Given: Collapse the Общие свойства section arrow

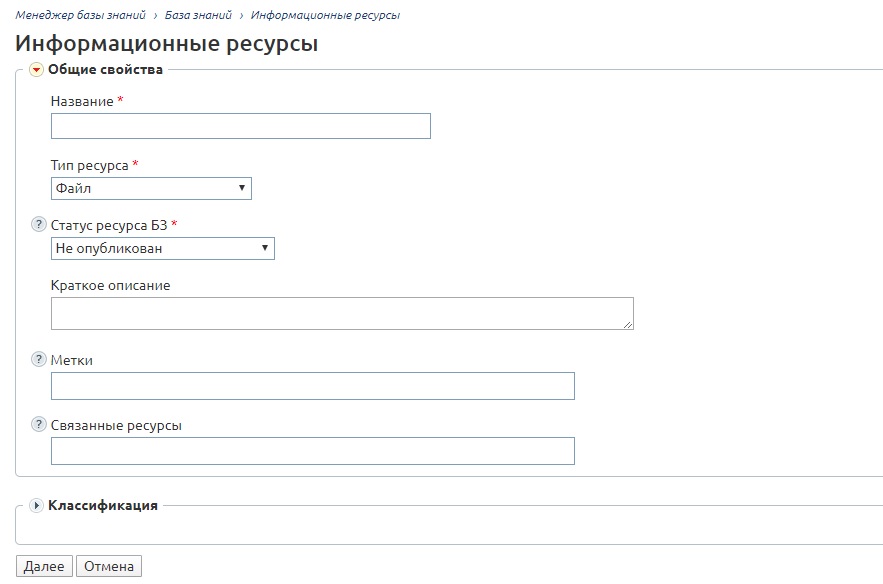Looking at the screenshot, I should [x=36, y=70].
